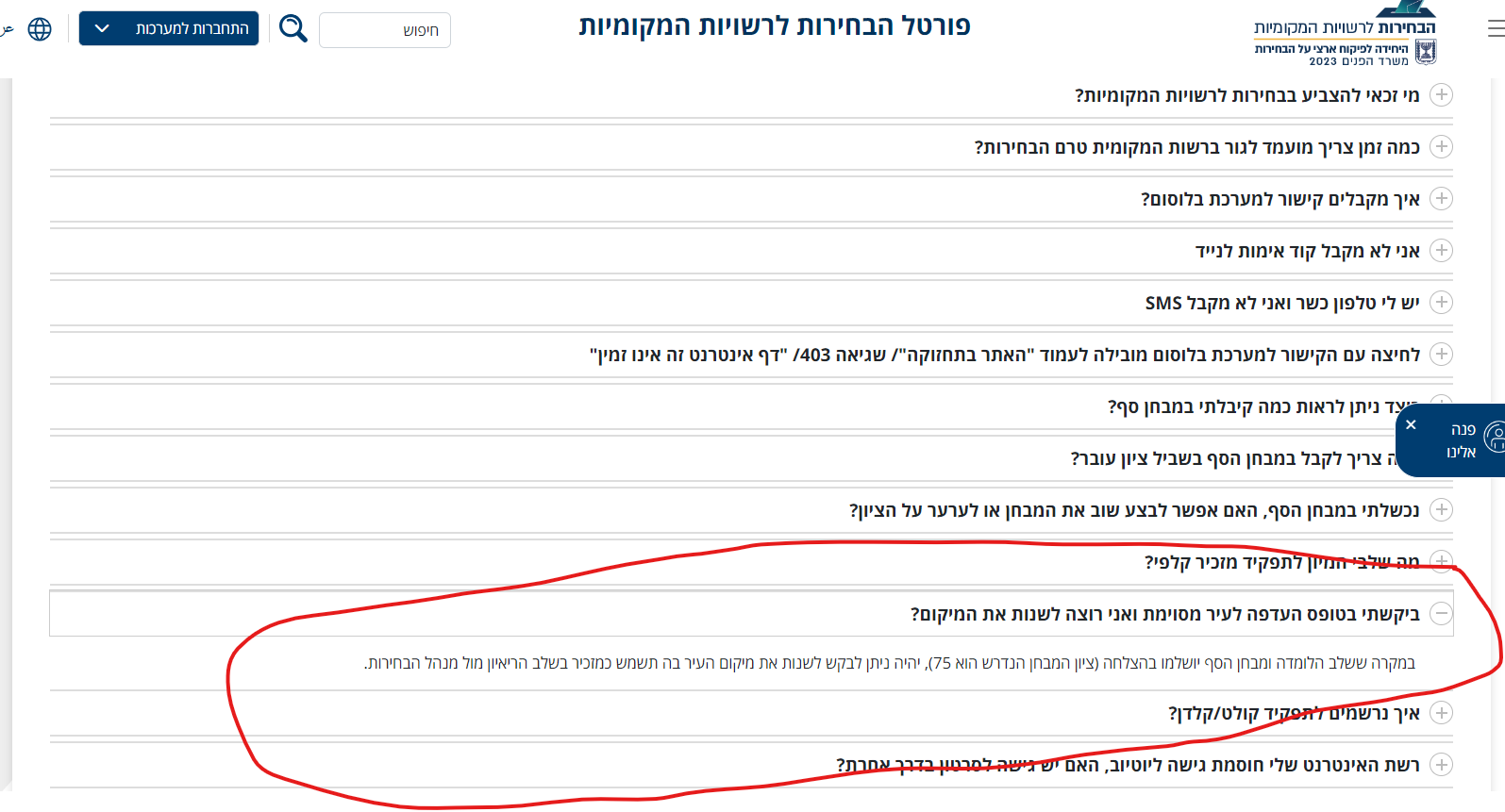Click the question text 'יש לי טלפון כשר ואני לא מקבל SMS'
Viewport: 1505px width, 812px height.
pyautogui.click(x=1282, y=303)
